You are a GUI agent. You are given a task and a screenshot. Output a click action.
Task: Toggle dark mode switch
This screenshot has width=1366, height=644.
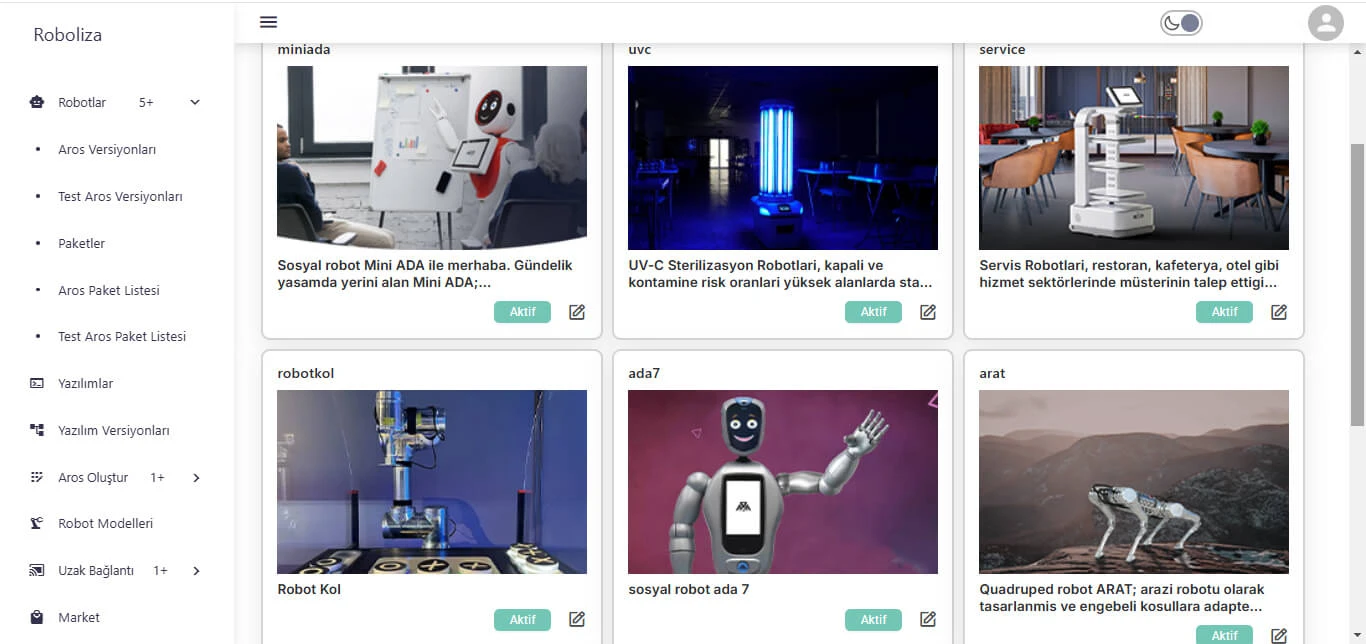pos(1181,23)
